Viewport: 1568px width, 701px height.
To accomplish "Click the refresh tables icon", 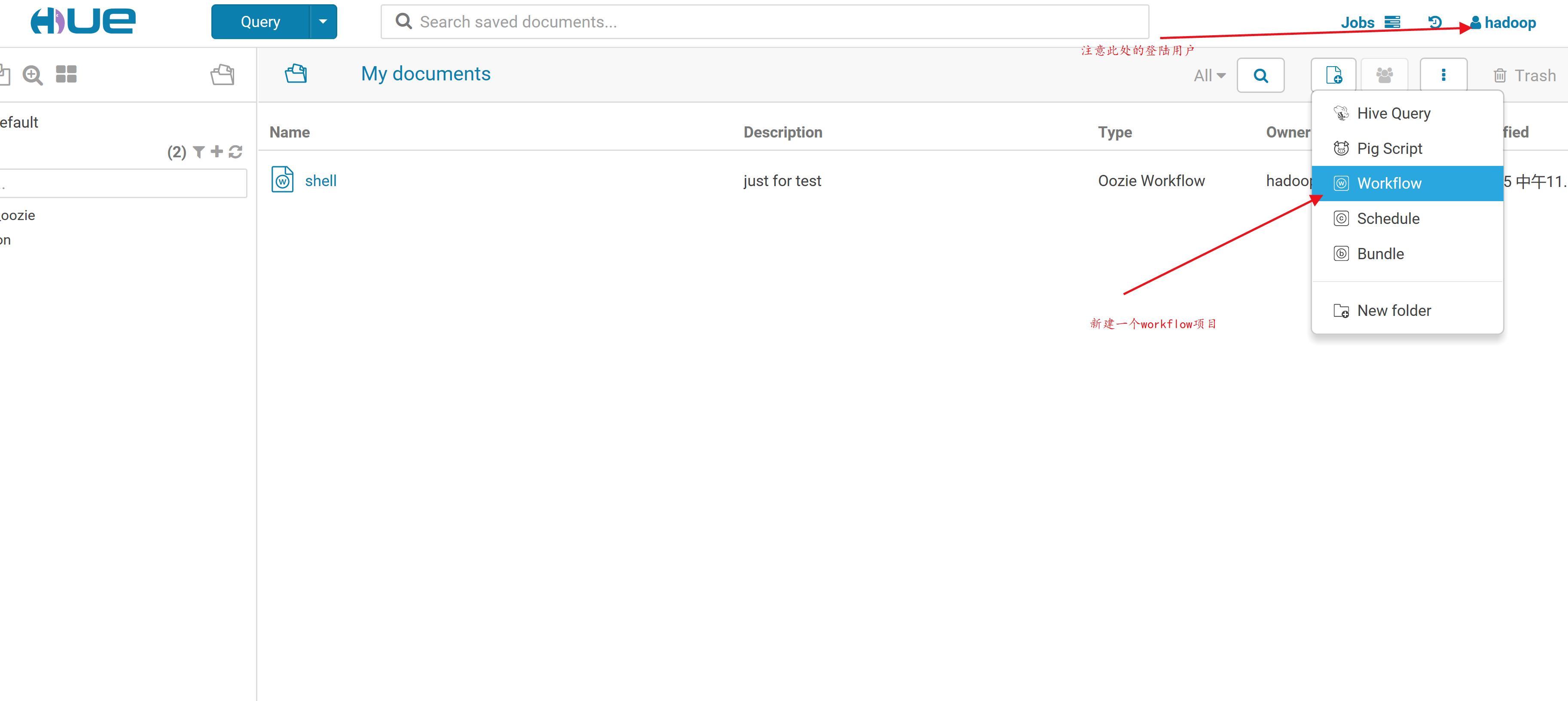I will pos(236,152).
